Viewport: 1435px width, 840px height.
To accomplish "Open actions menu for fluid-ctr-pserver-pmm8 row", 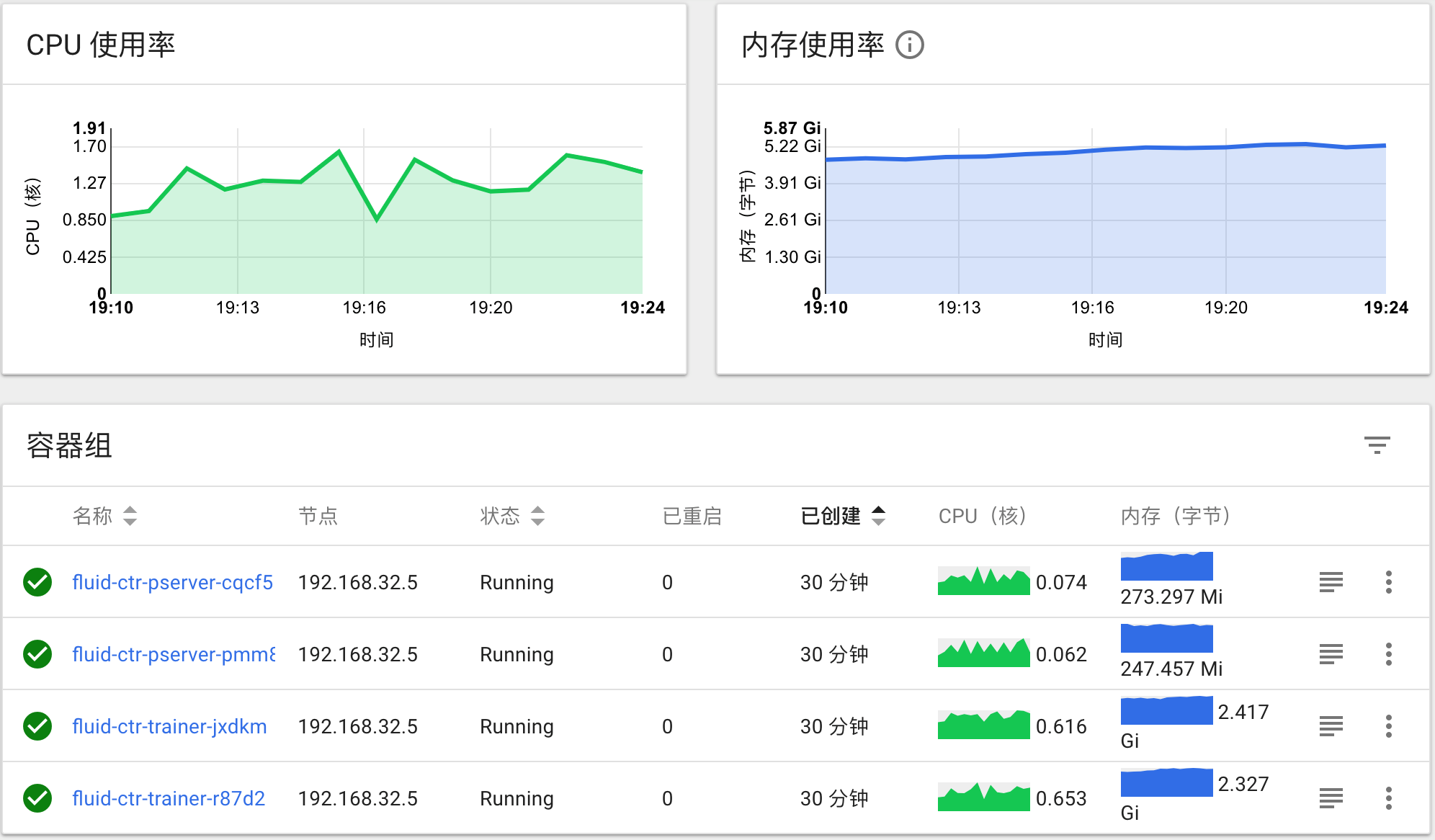I will (1388, 654).
